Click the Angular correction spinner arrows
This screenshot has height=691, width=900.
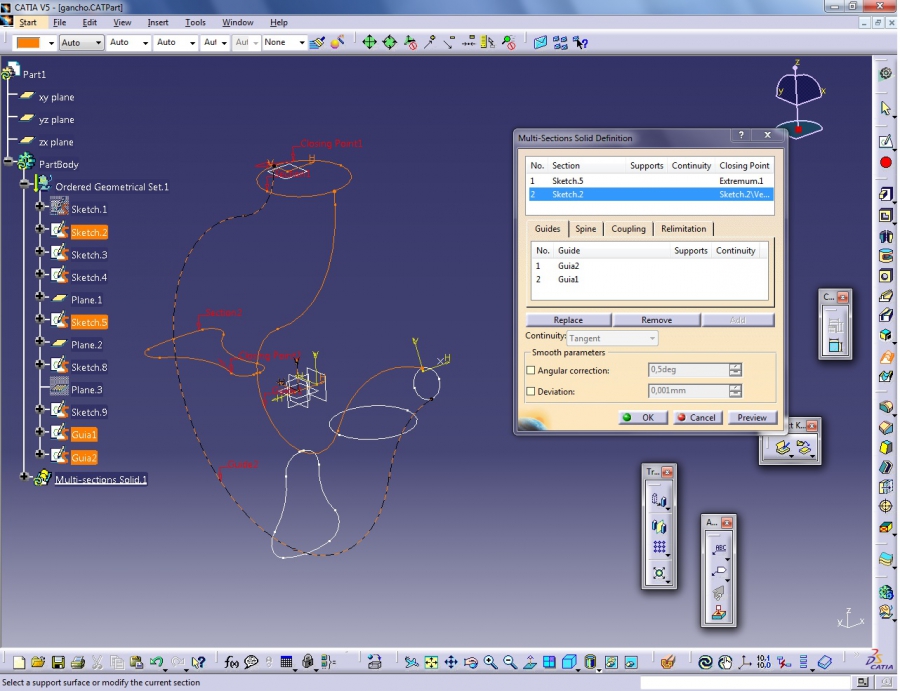(735, 370)
